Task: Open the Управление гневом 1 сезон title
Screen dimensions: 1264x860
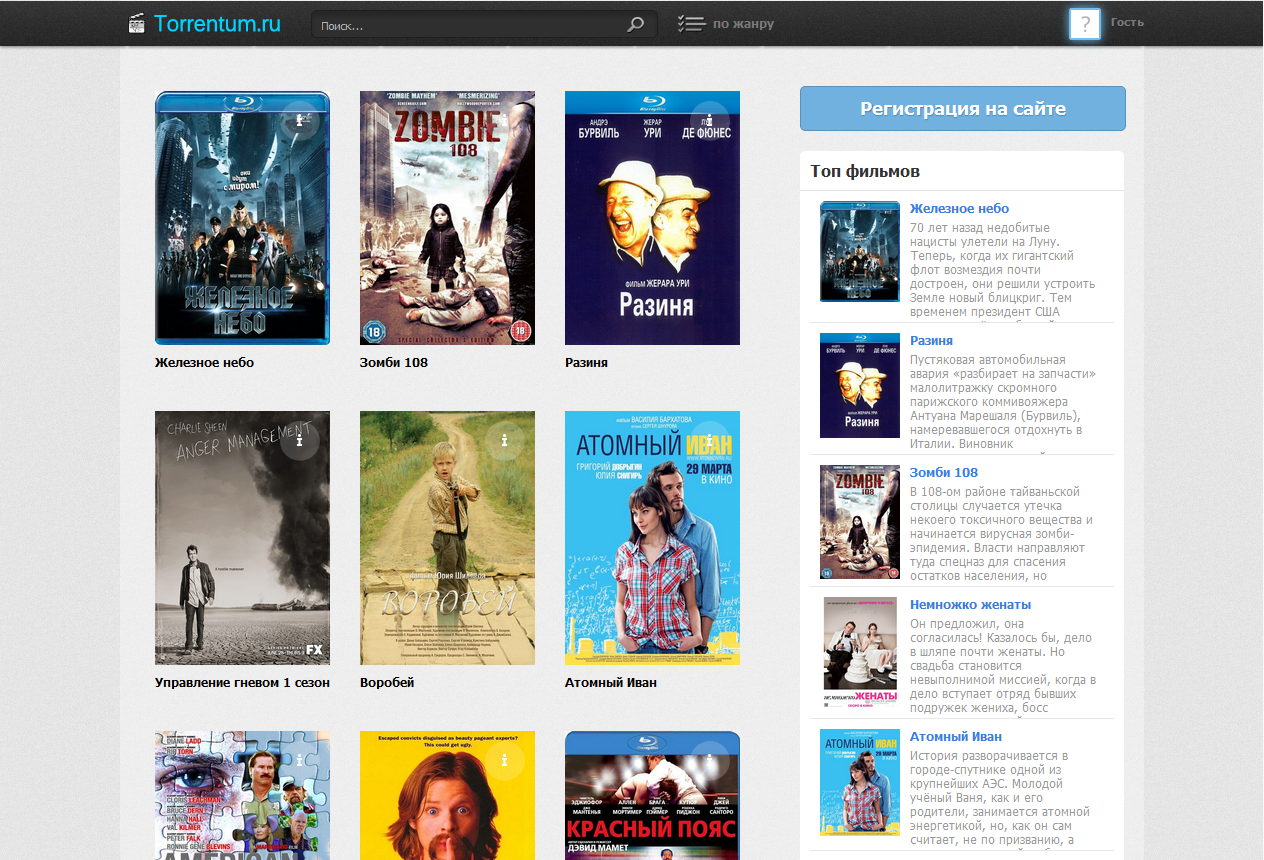Action: point(242,683)
